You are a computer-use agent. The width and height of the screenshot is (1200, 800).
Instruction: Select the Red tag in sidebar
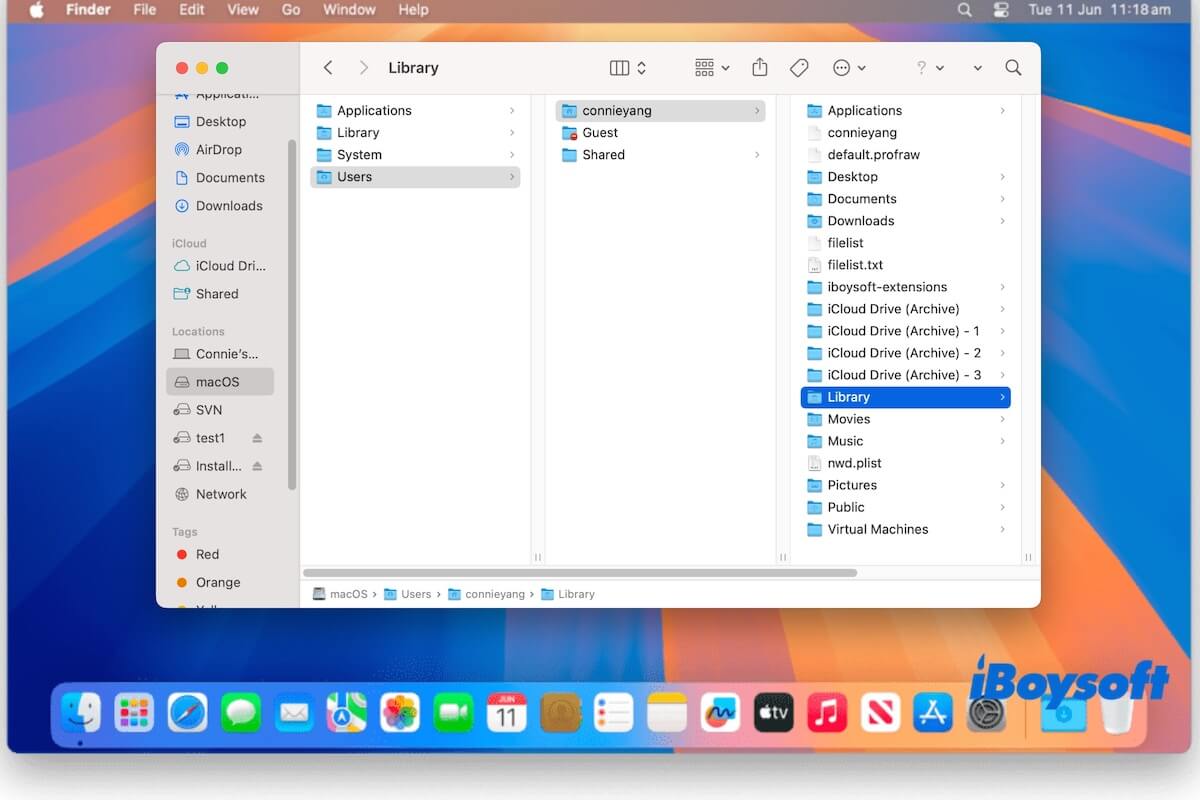click(207, 554)
